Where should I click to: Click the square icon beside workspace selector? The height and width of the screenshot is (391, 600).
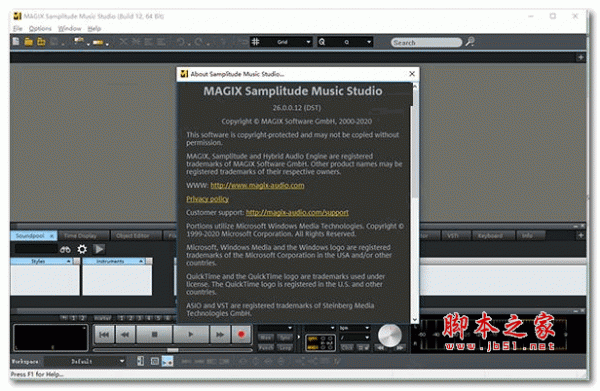click(155, 361)
